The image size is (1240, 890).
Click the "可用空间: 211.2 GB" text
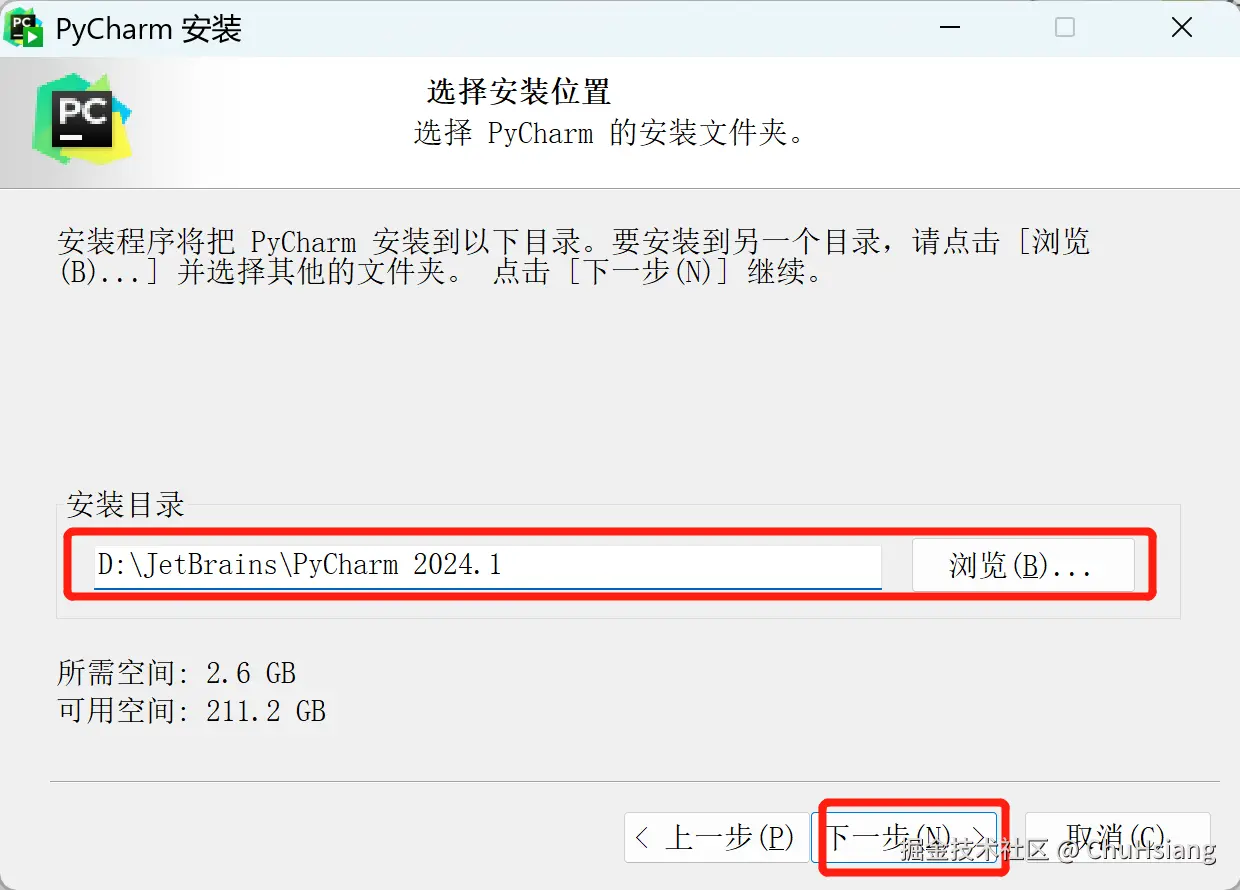pos(192,711)
